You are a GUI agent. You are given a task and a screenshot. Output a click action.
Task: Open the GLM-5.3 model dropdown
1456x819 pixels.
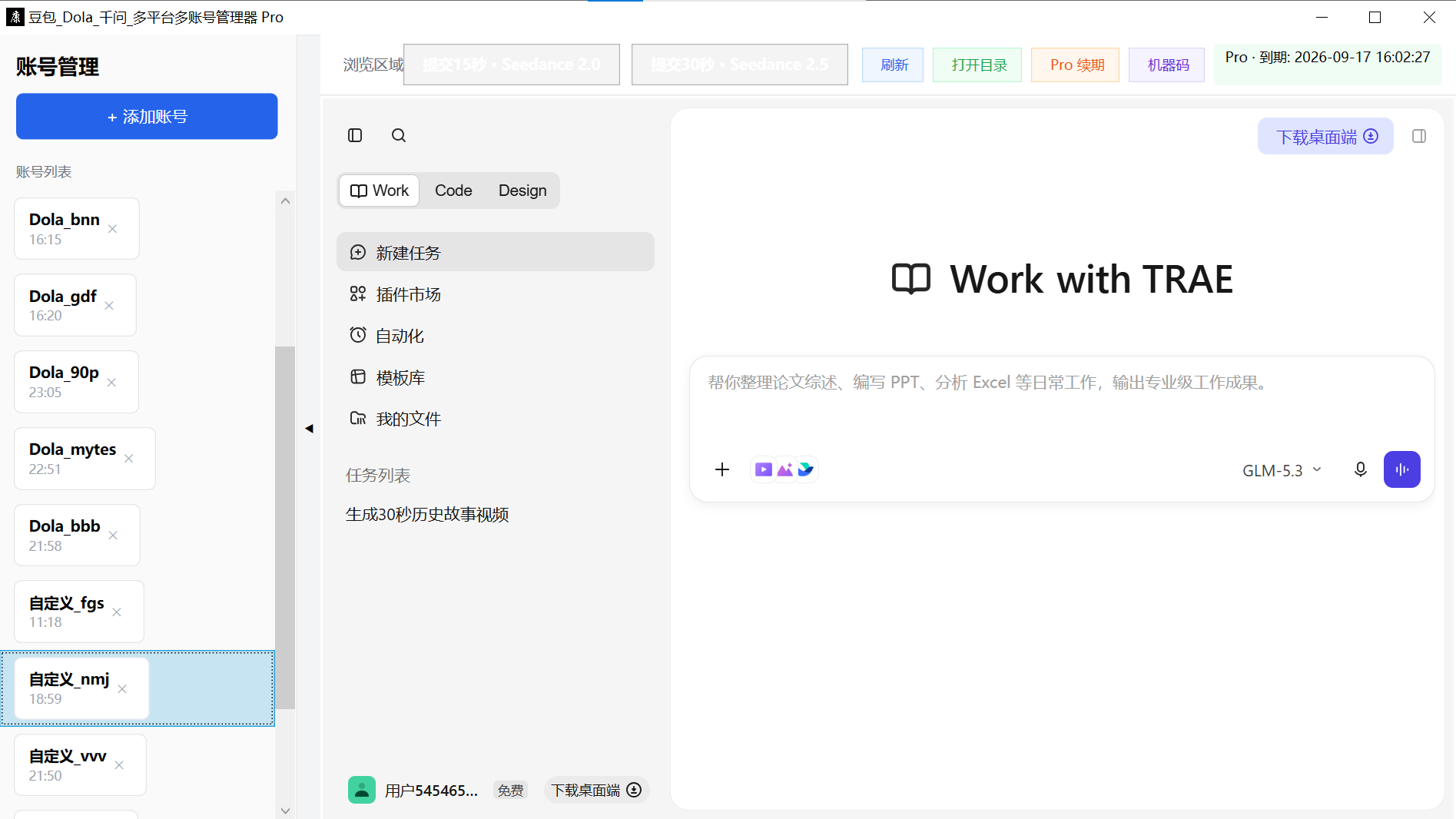pos(1282,470)
